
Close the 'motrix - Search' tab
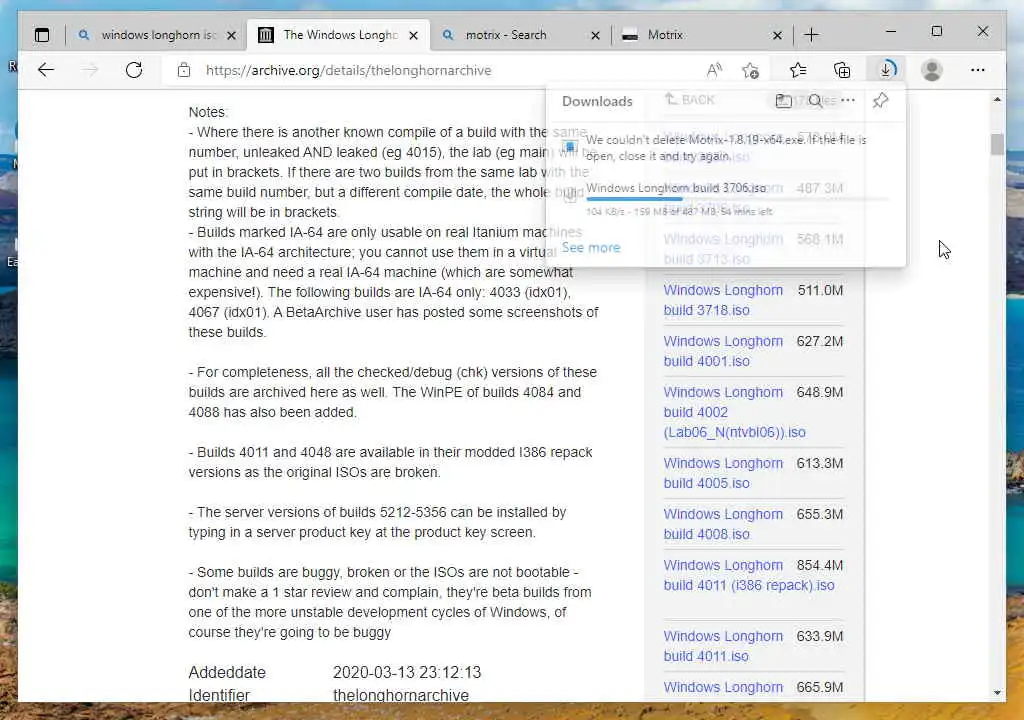[x=595, y=35]
